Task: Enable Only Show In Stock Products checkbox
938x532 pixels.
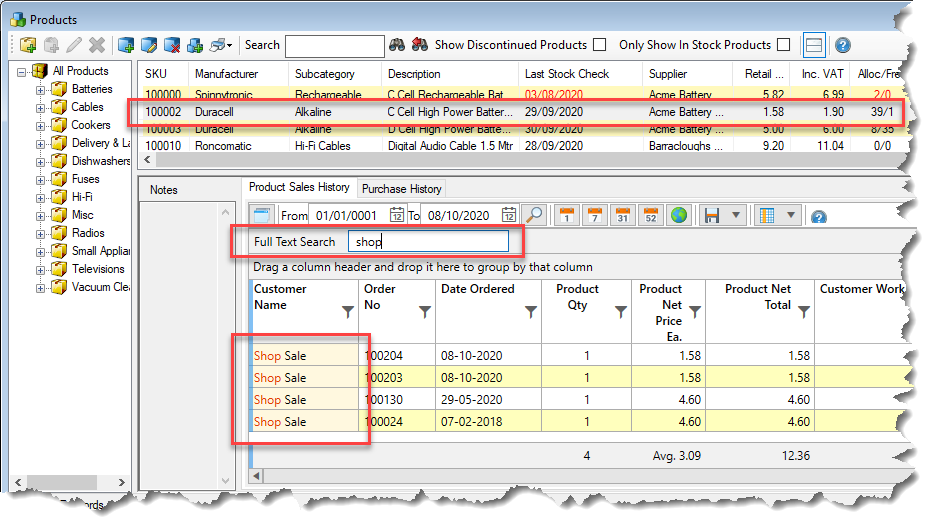Action: coord(783,45)
